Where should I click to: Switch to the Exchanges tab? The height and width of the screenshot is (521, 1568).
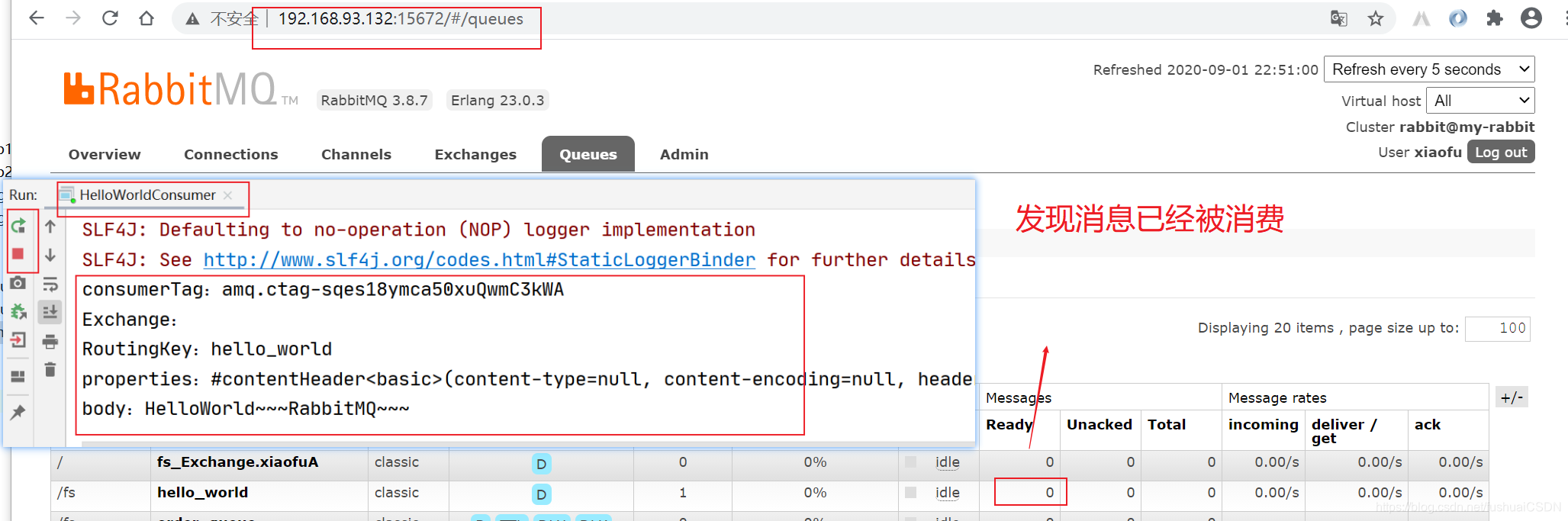[x=475, y=154]
